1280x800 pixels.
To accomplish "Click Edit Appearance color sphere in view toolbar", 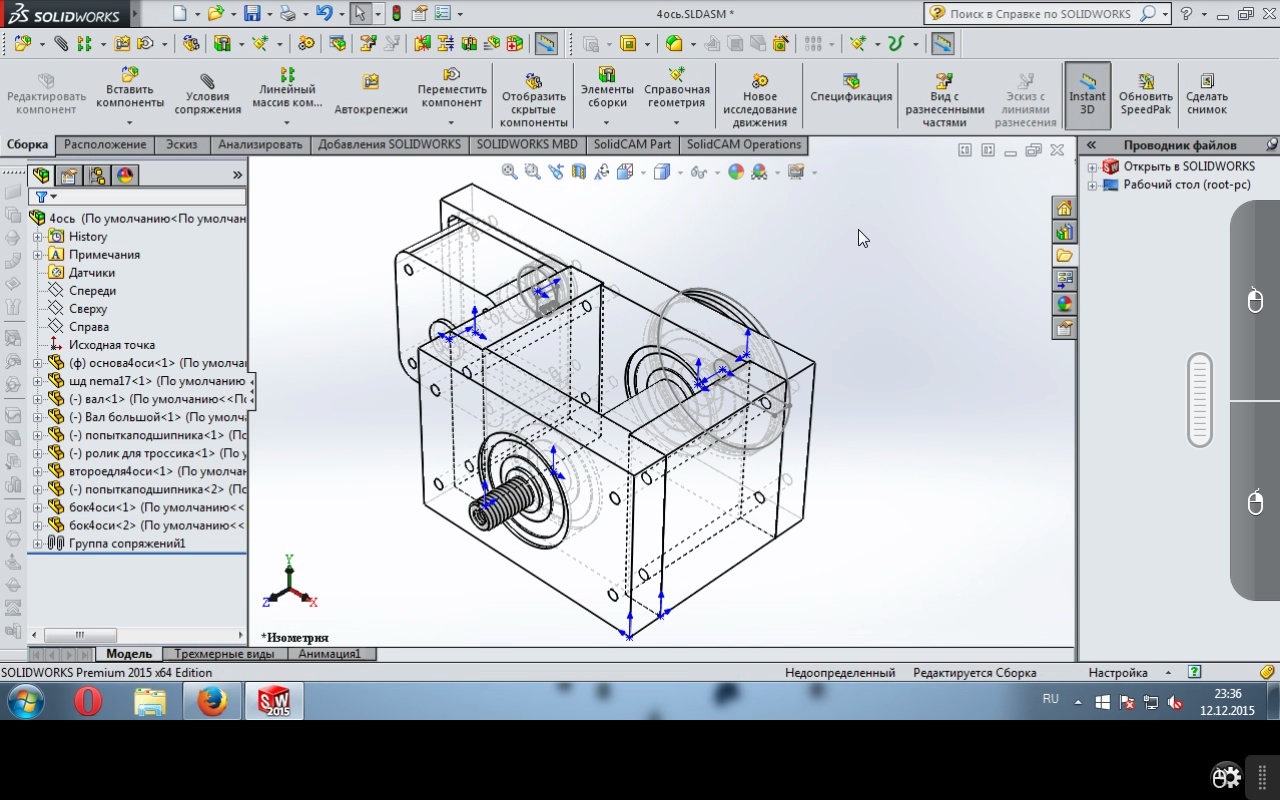I will tap(736, 172).
